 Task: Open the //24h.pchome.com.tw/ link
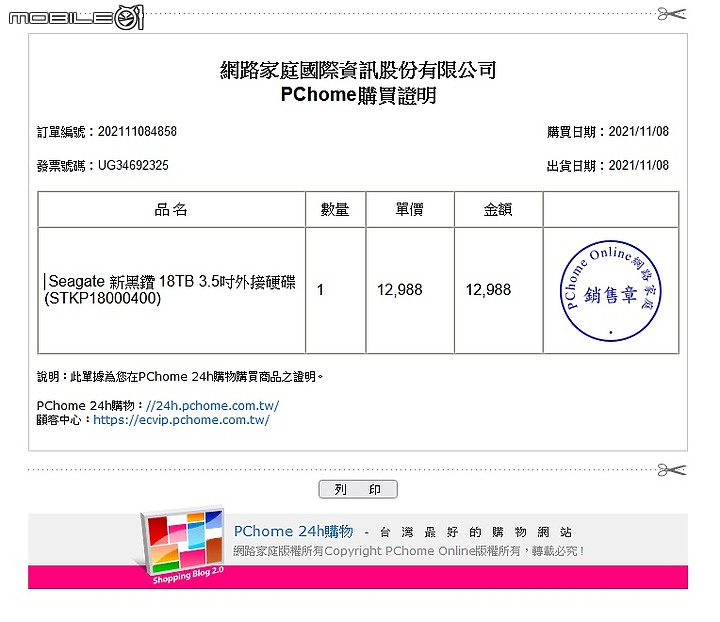[x=212, y=406]
